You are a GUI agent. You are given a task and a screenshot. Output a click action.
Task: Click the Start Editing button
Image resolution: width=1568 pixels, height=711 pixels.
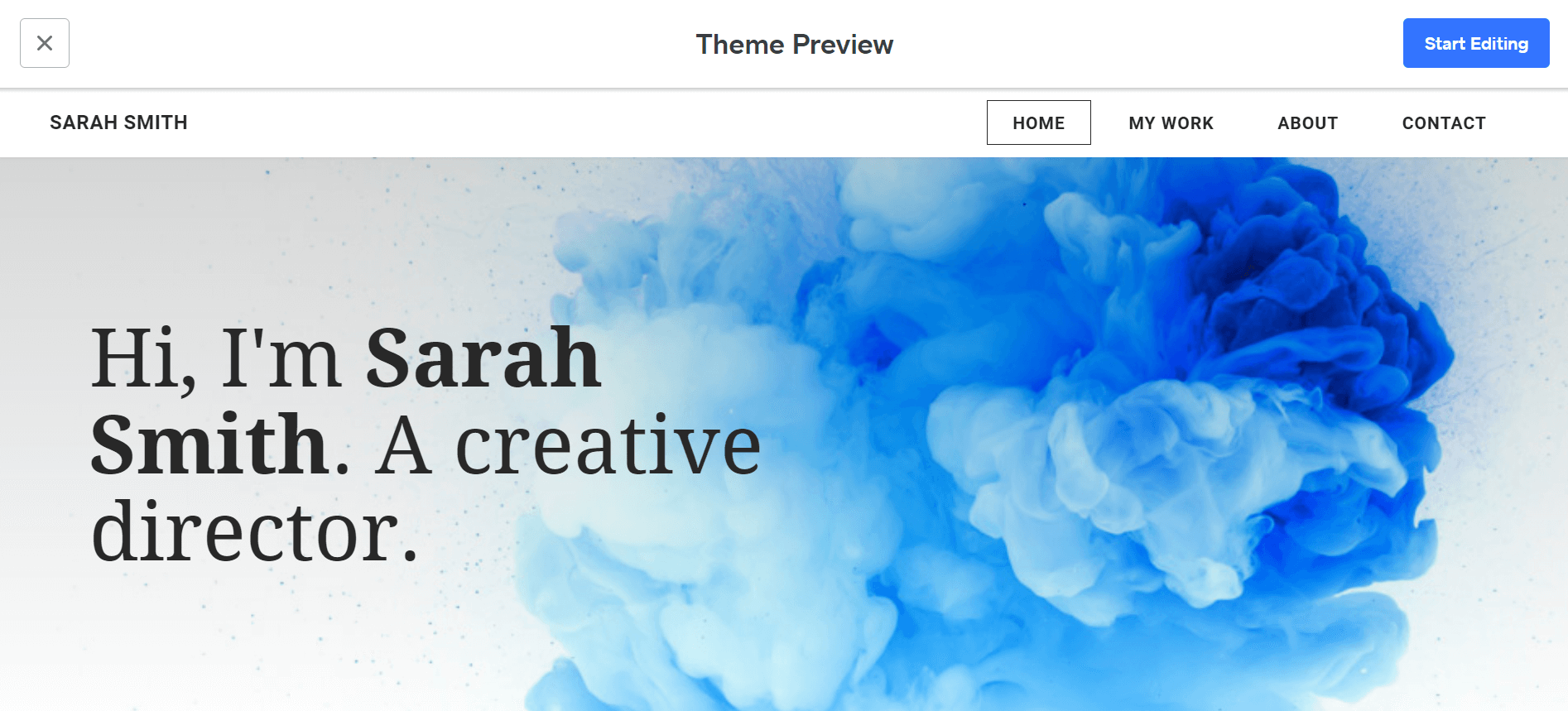point(1476,43)
